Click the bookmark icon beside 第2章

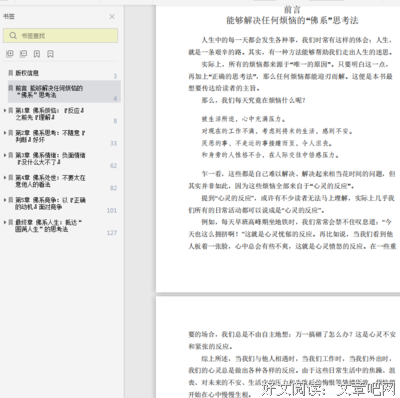click(11, 133)
